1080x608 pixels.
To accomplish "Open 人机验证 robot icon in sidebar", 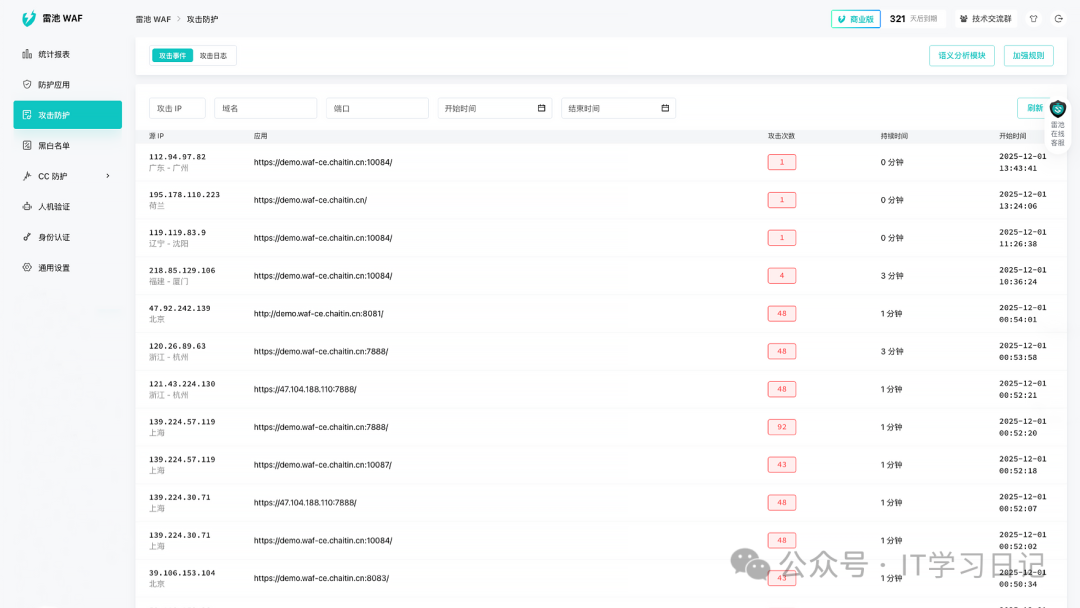I will click(x=28, y=207).
